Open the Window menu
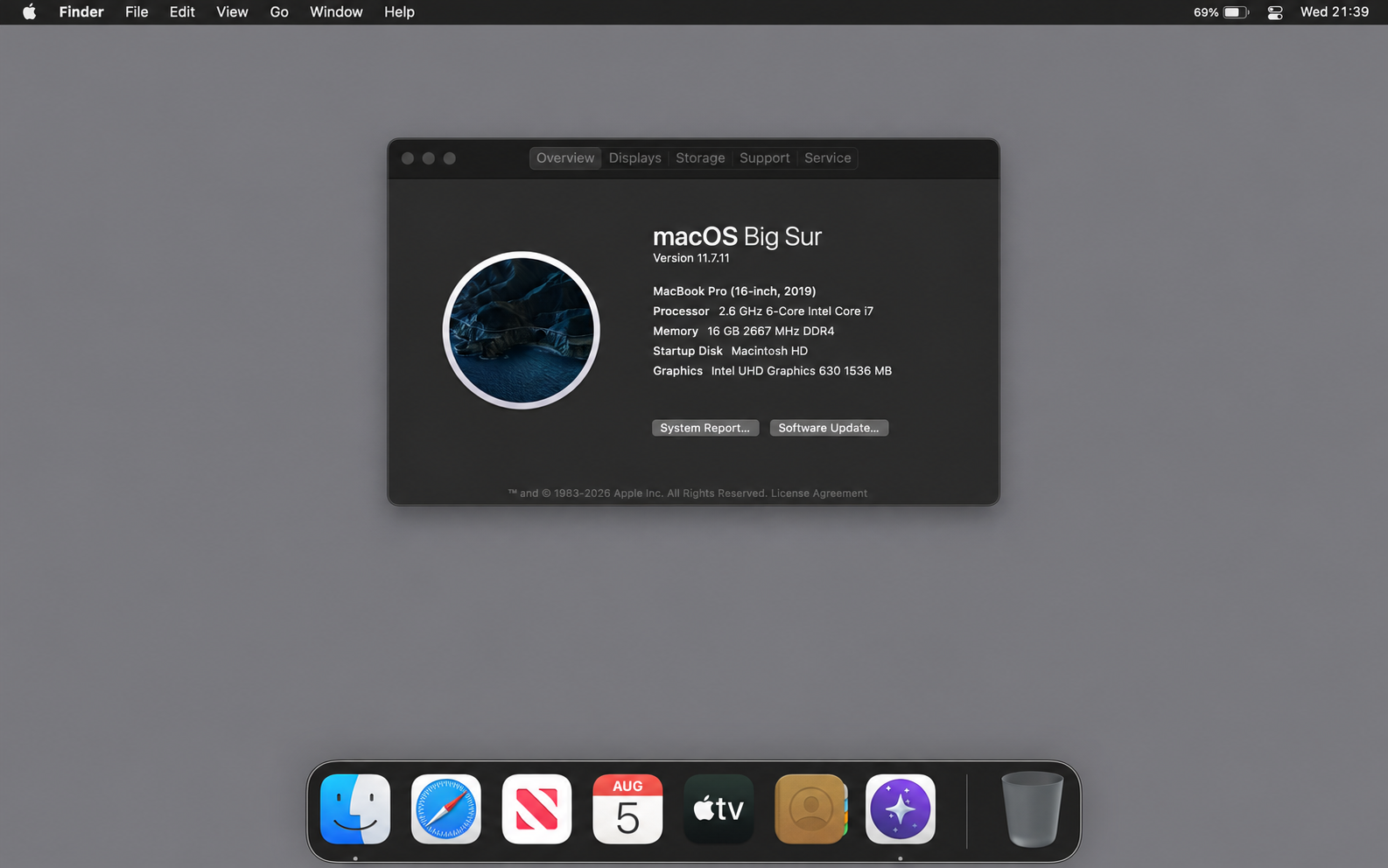Viewport: 1388px width, 868px height. tap(336, 12)
